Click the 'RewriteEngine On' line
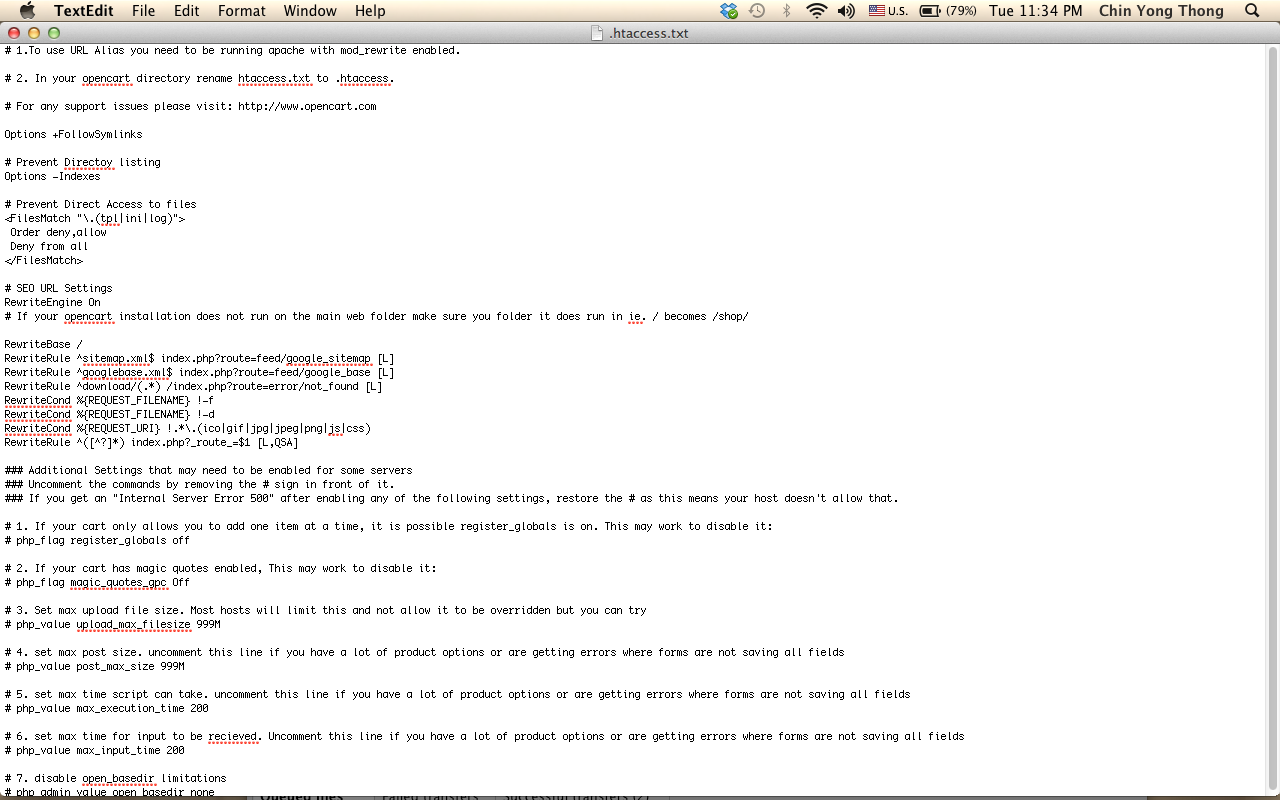The width and height of the screenshot is (1280, 800). [52, 302]
